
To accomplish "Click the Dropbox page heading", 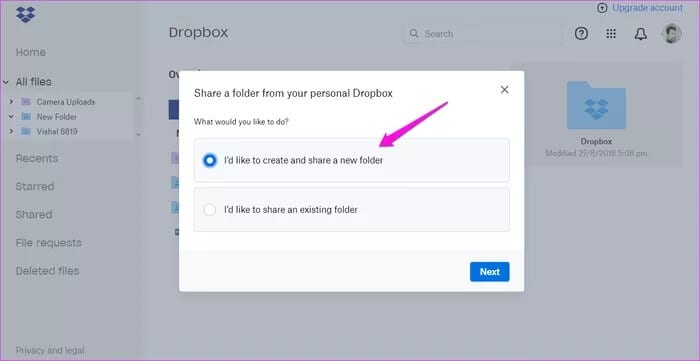I will click(x=198, y=33).
